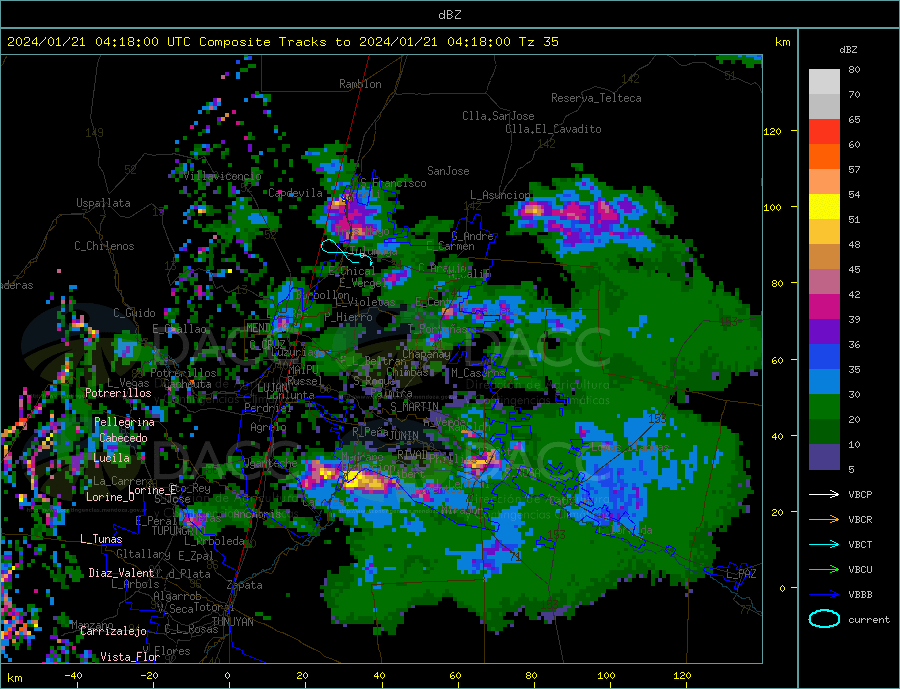900x689 pixels.
Task: Pick the magenta 39–42 dBZ swatch
Action: (824, 307)
